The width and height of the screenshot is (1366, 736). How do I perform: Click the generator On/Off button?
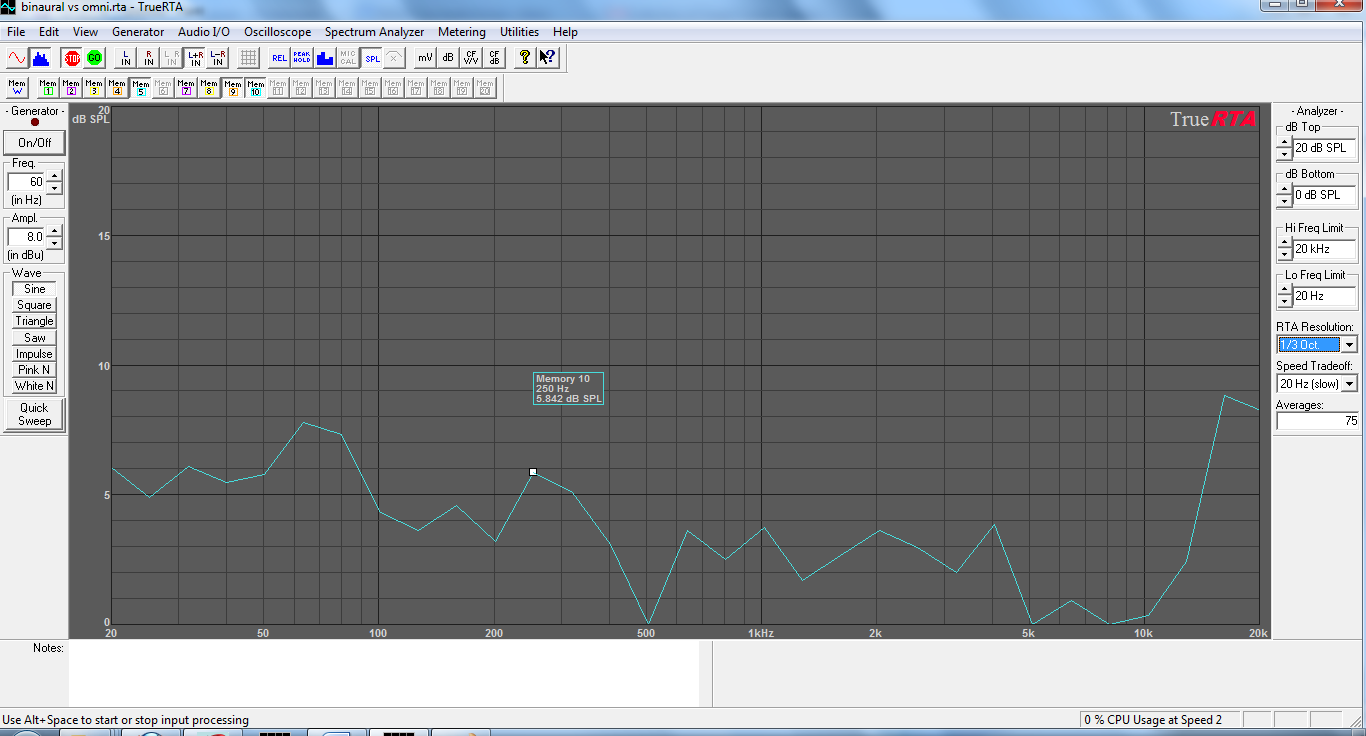pos(33,142)
